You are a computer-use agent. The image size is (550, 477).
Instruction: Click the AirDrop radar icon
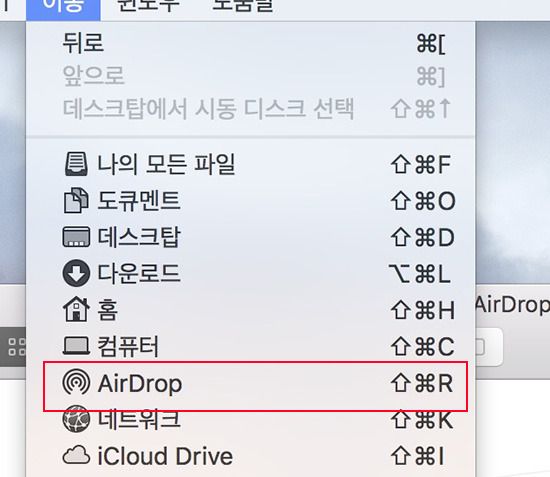pos(76,382)
